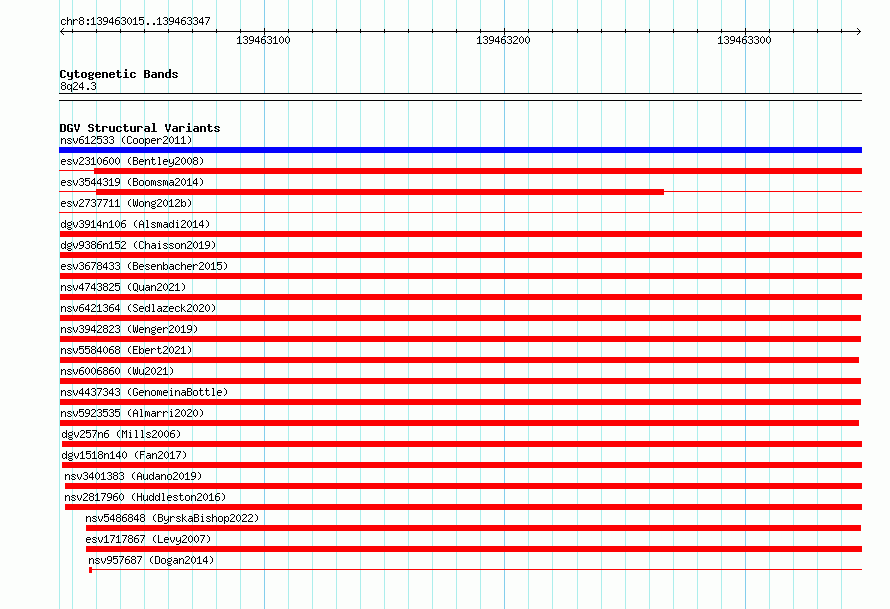Click the 139463300 ruler position label
The height and width of the screenshot is (609, 890).
coord(744,40)
